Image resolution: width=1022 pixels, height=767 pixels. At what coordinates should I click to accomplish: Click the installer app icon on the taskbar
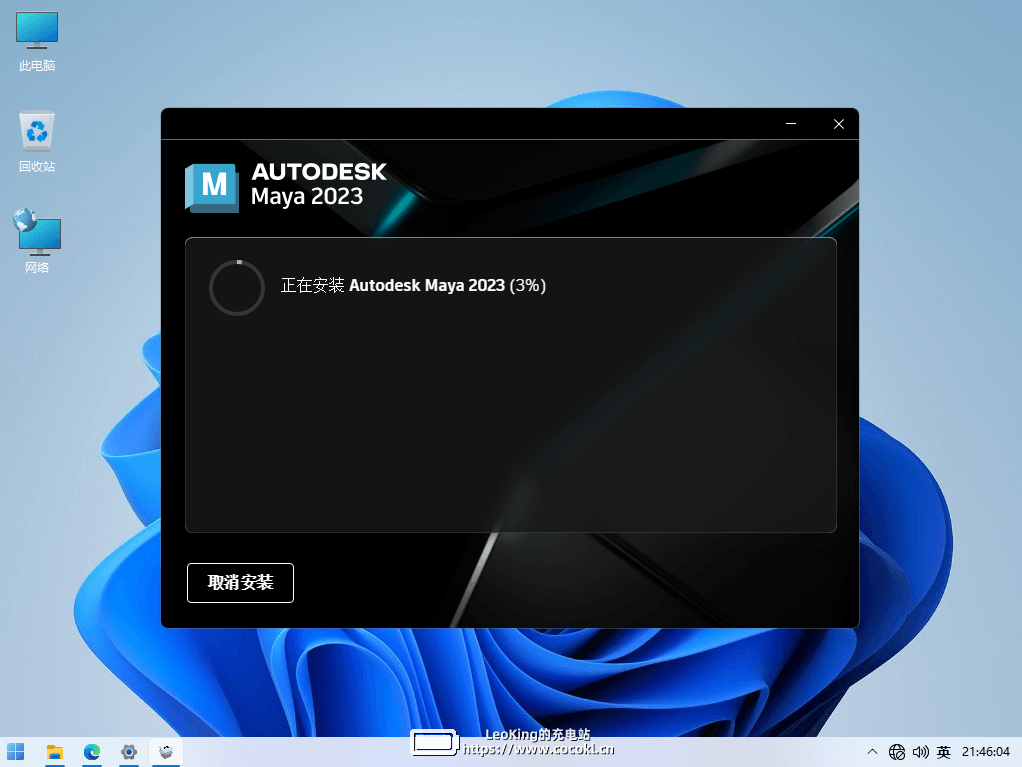166,752
